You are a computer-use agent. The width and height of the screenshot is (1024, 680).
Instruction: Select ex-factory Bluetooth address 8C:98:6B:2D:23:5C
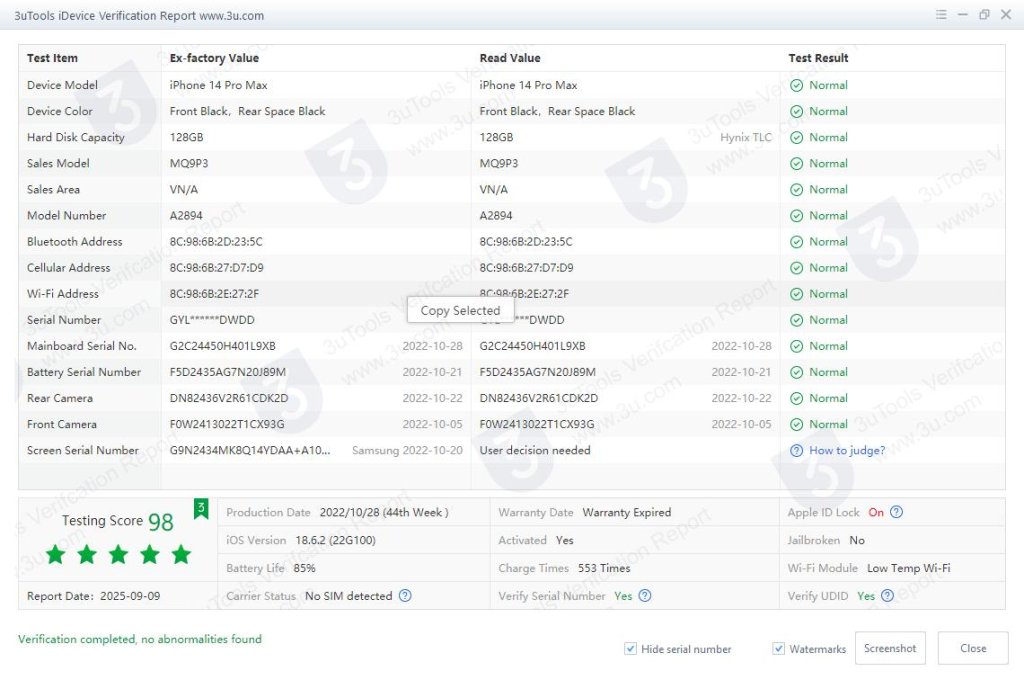[x=216, y=242]
